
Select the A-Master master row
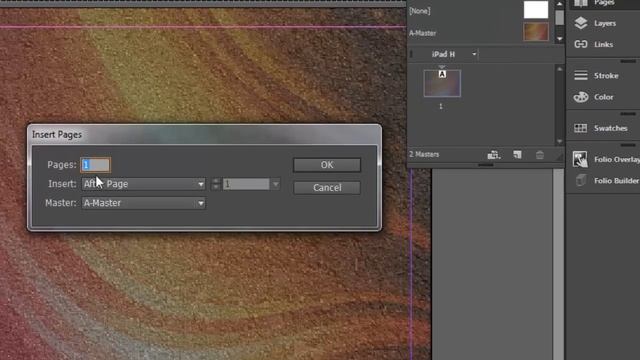click(x=481, y=33)
